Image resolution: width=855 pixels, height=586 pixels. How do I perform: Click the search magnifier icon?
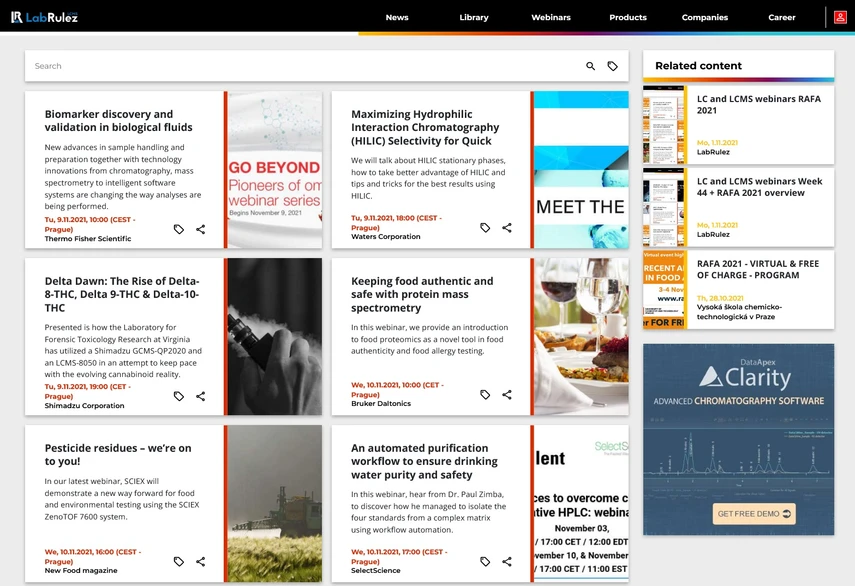click(591, 66)
